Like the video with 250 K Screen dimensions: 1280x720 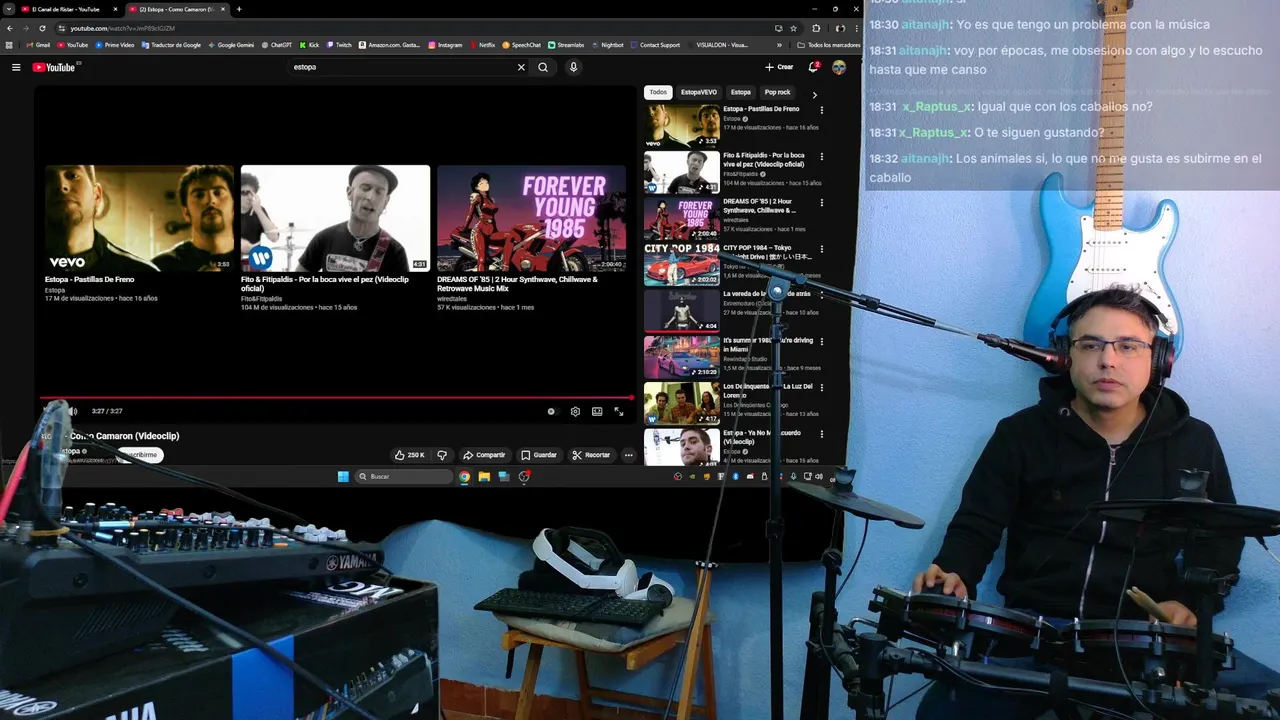tap(409, 455)
